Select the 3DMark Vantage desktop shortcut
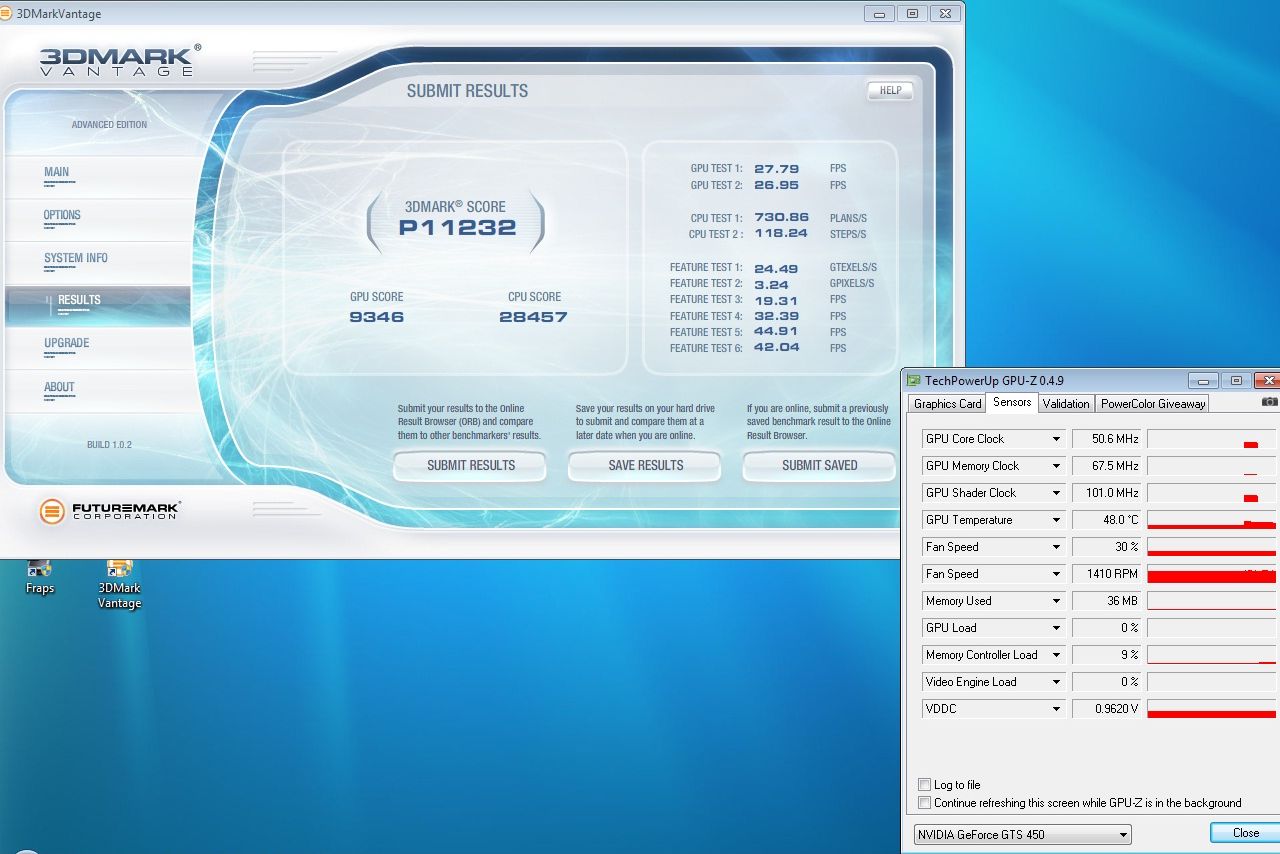The width and height of the screenshot is (1280, 854). pos(119,585)
